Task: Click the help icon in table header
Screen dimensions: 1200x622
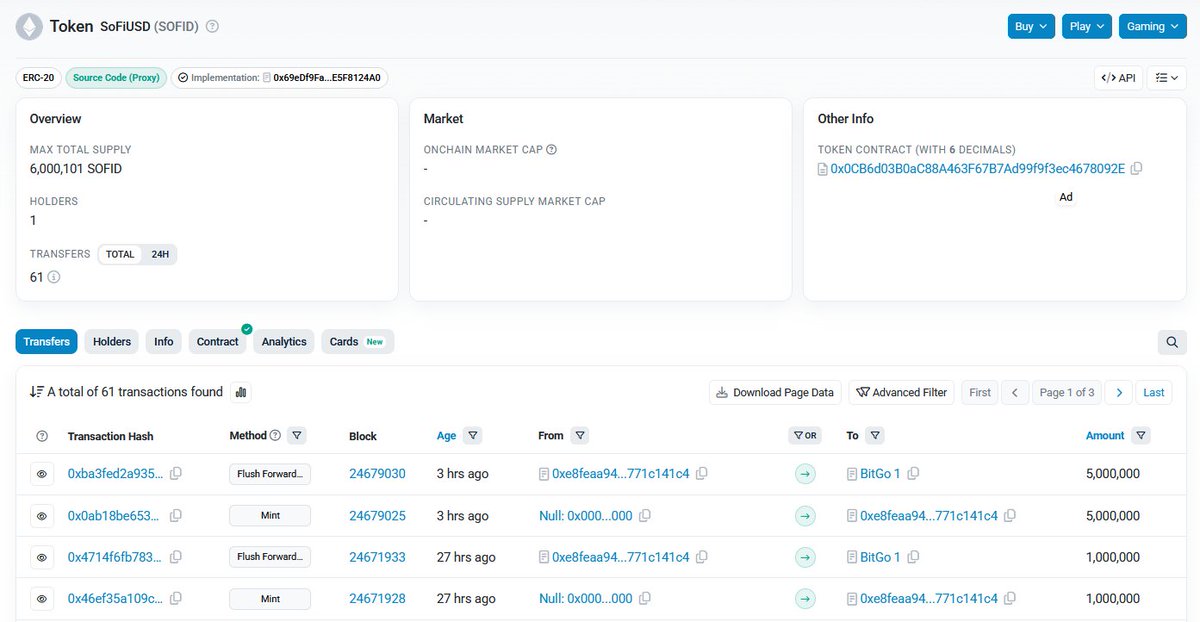Action: point(42,436)
